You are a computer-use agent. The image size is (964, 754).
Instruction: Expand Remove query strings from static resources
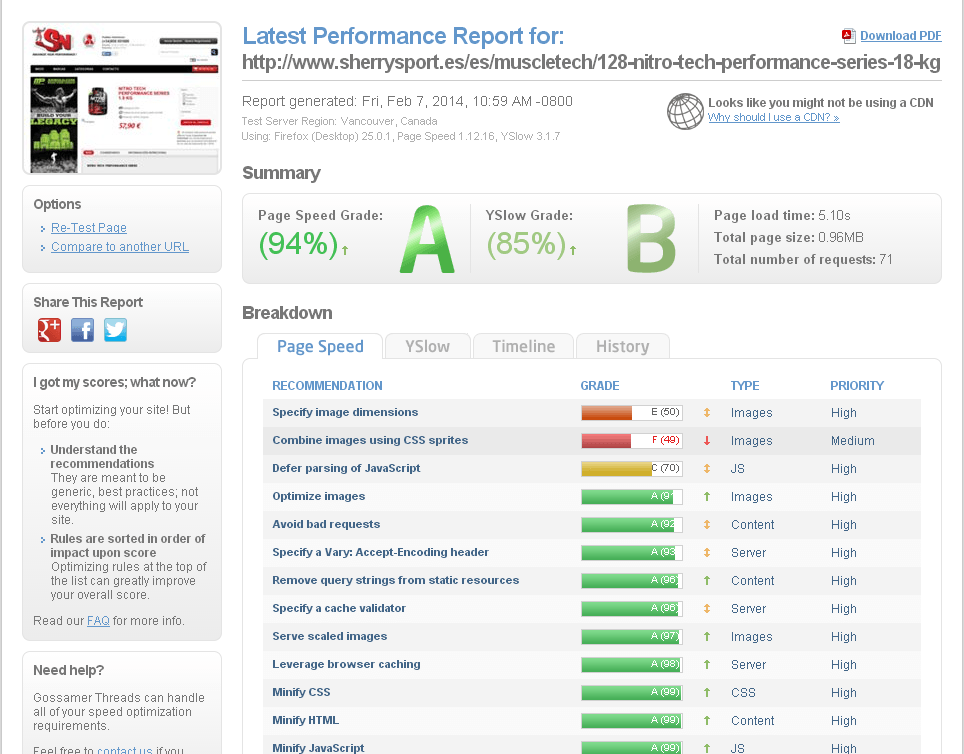395,580
